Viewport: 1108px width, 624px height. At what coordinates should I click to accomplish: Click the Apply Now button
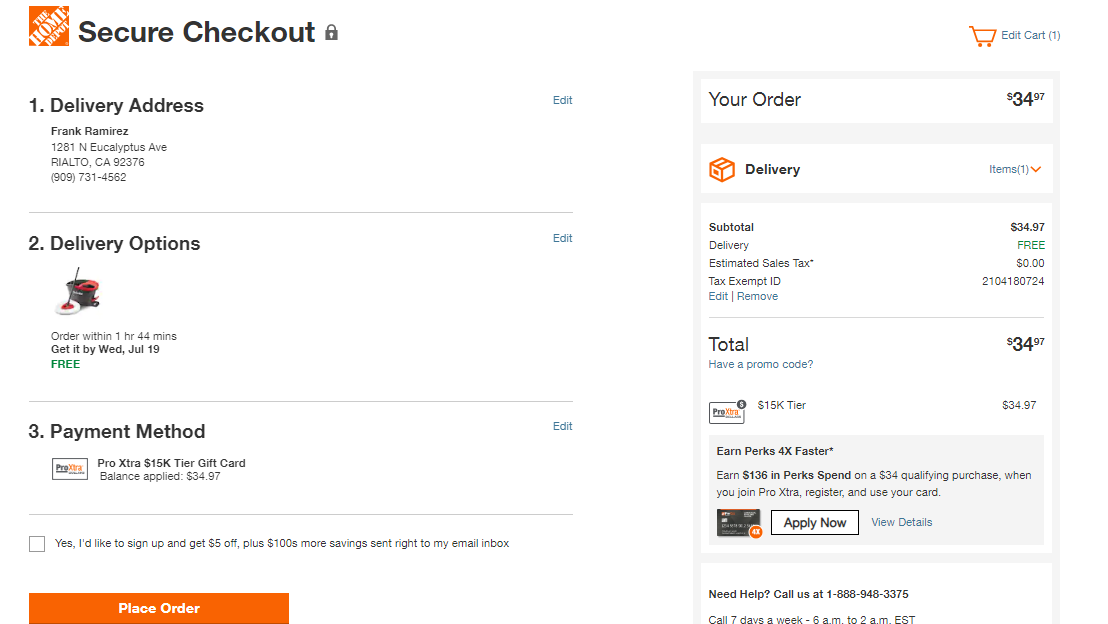[815, 522]
